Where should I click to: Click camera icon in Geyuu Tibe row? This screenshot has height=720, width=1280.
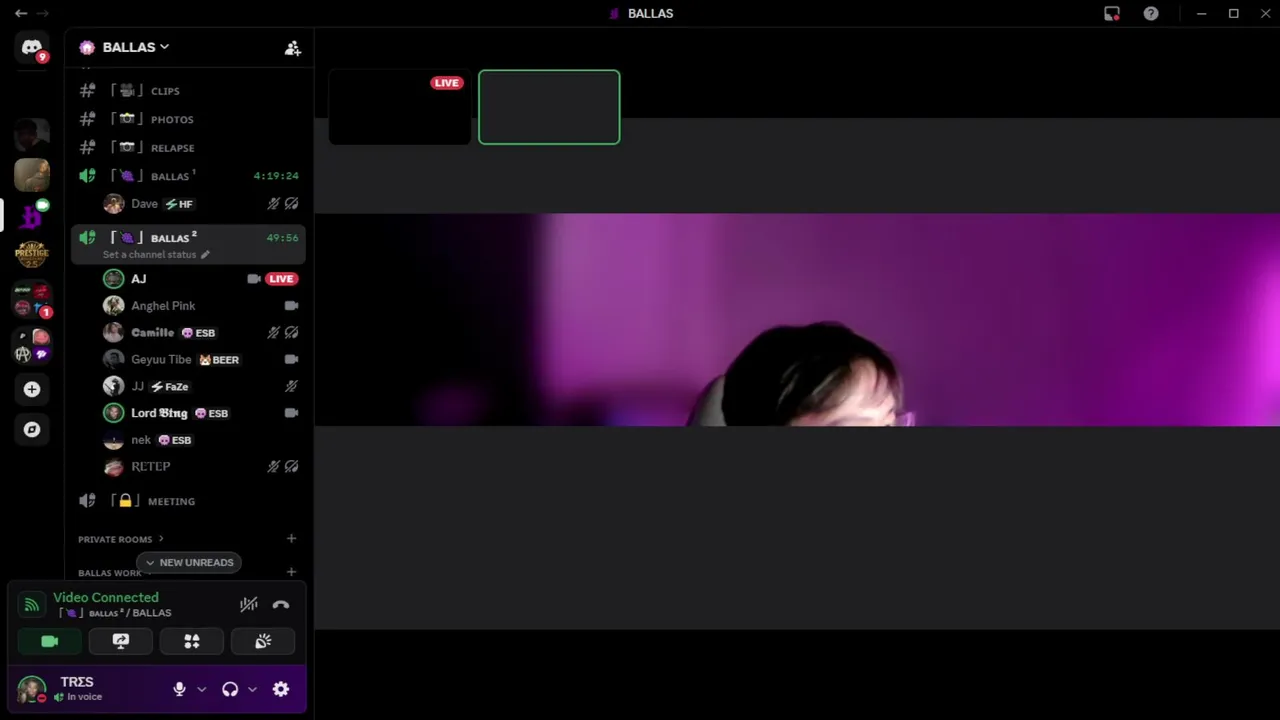(291, 360)
